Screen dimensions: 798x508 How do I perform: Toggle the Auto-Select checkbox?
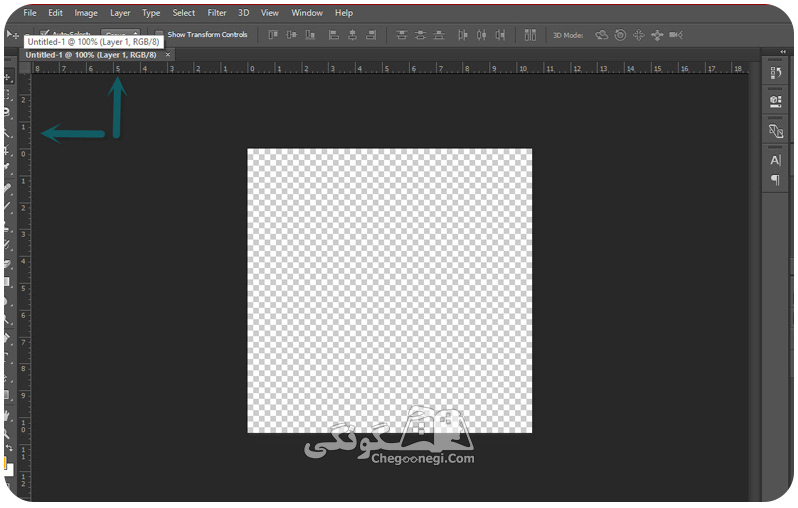coord(45,34)
